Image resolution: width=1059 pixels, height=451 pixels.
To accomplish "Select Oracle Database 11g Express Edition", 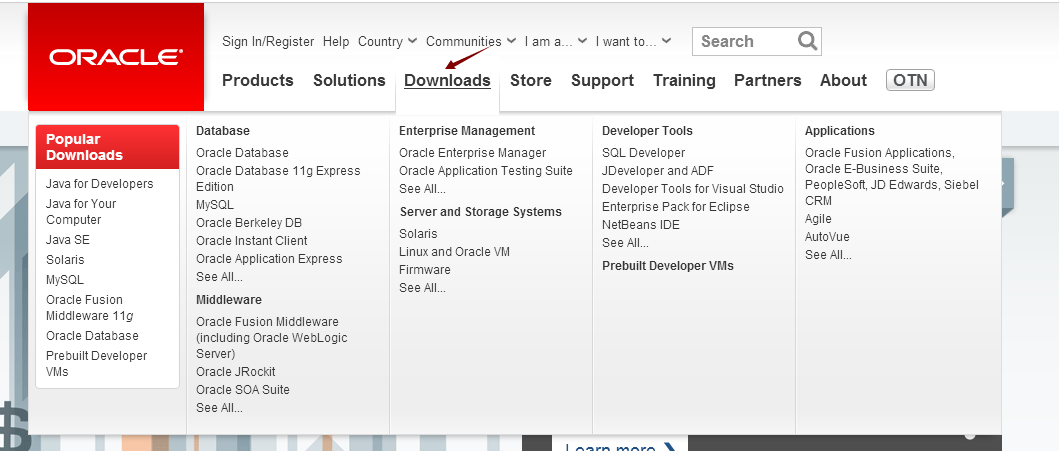I will point(278,178).
